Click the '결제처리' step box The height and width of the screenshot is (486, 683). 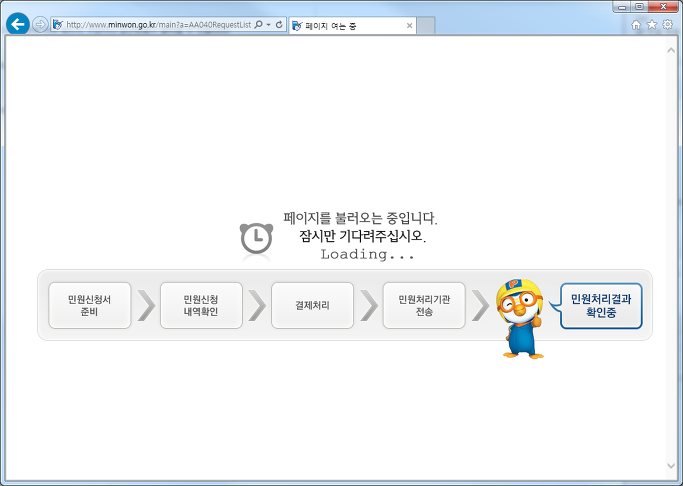312,305
